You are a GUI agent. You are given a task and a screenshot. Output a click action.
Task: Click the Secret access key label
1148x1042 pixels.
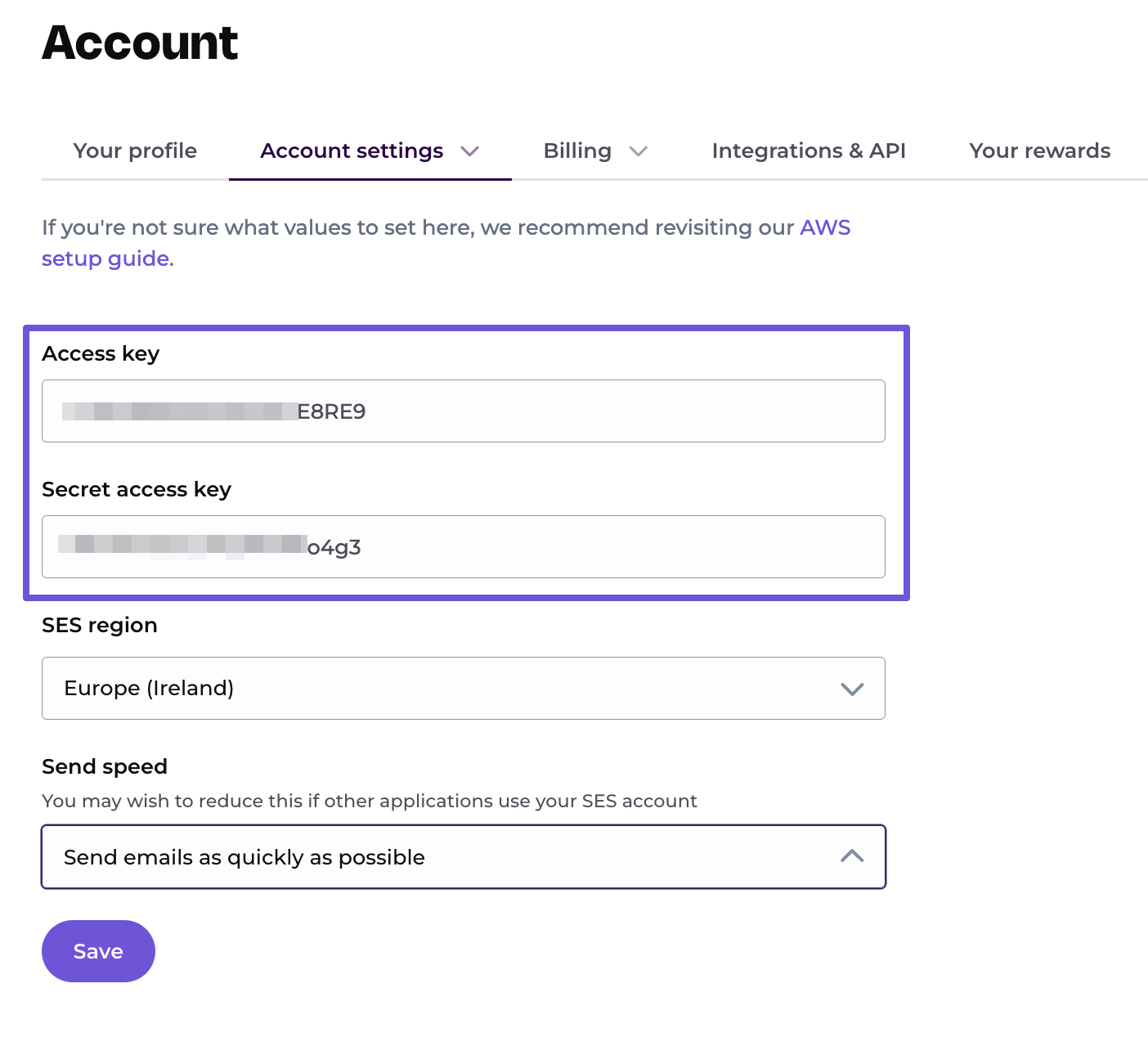[x=137, y=490]
